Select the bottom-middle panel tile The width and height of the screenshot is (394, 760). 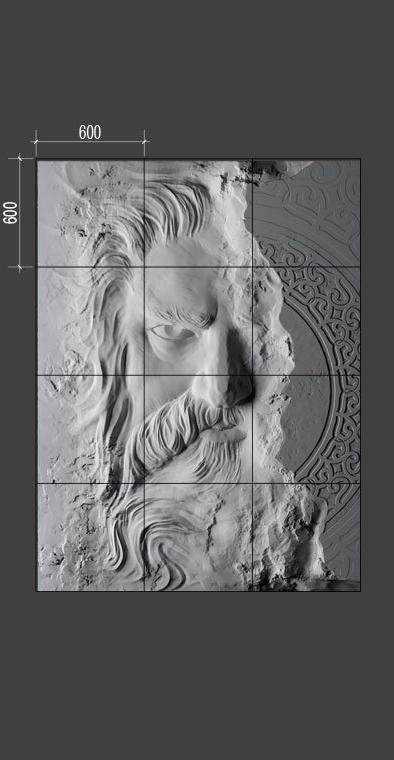click(198, 537)
